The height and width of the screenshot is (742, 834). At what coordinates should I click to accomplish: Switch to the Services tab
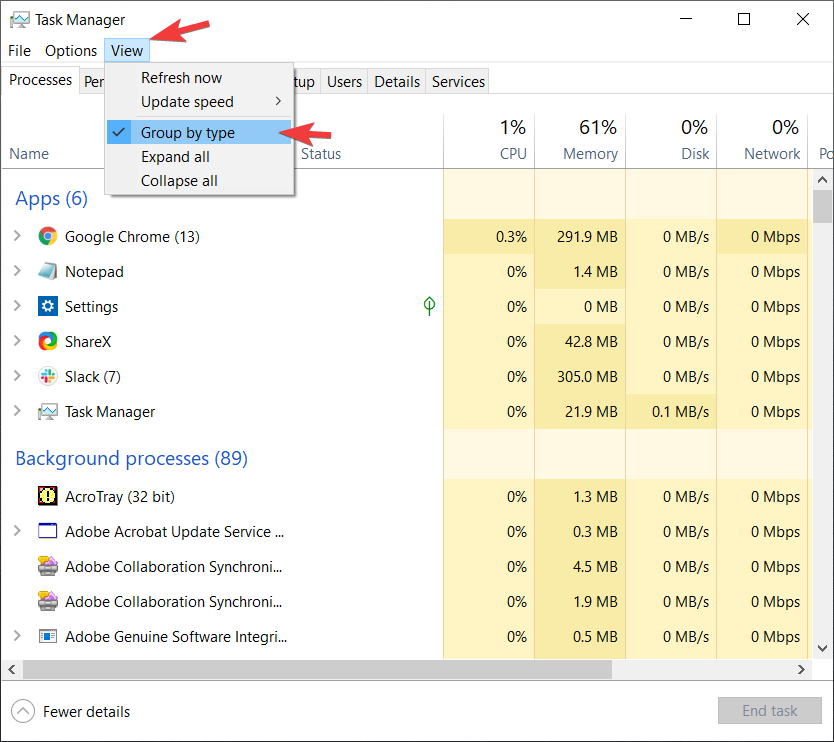(x=458, y=82)
